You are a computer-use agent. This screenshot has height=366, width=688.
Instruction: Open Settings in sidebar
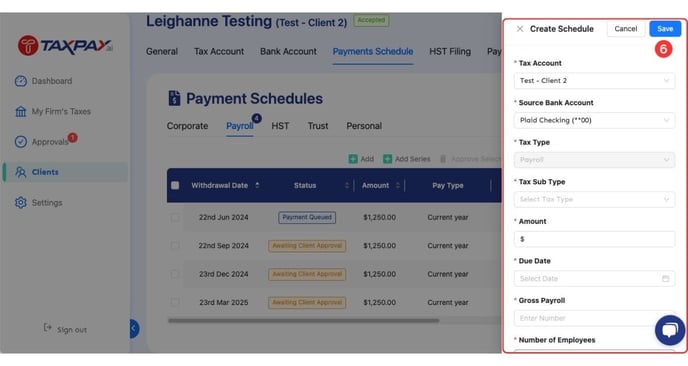[x=47, y=203]
